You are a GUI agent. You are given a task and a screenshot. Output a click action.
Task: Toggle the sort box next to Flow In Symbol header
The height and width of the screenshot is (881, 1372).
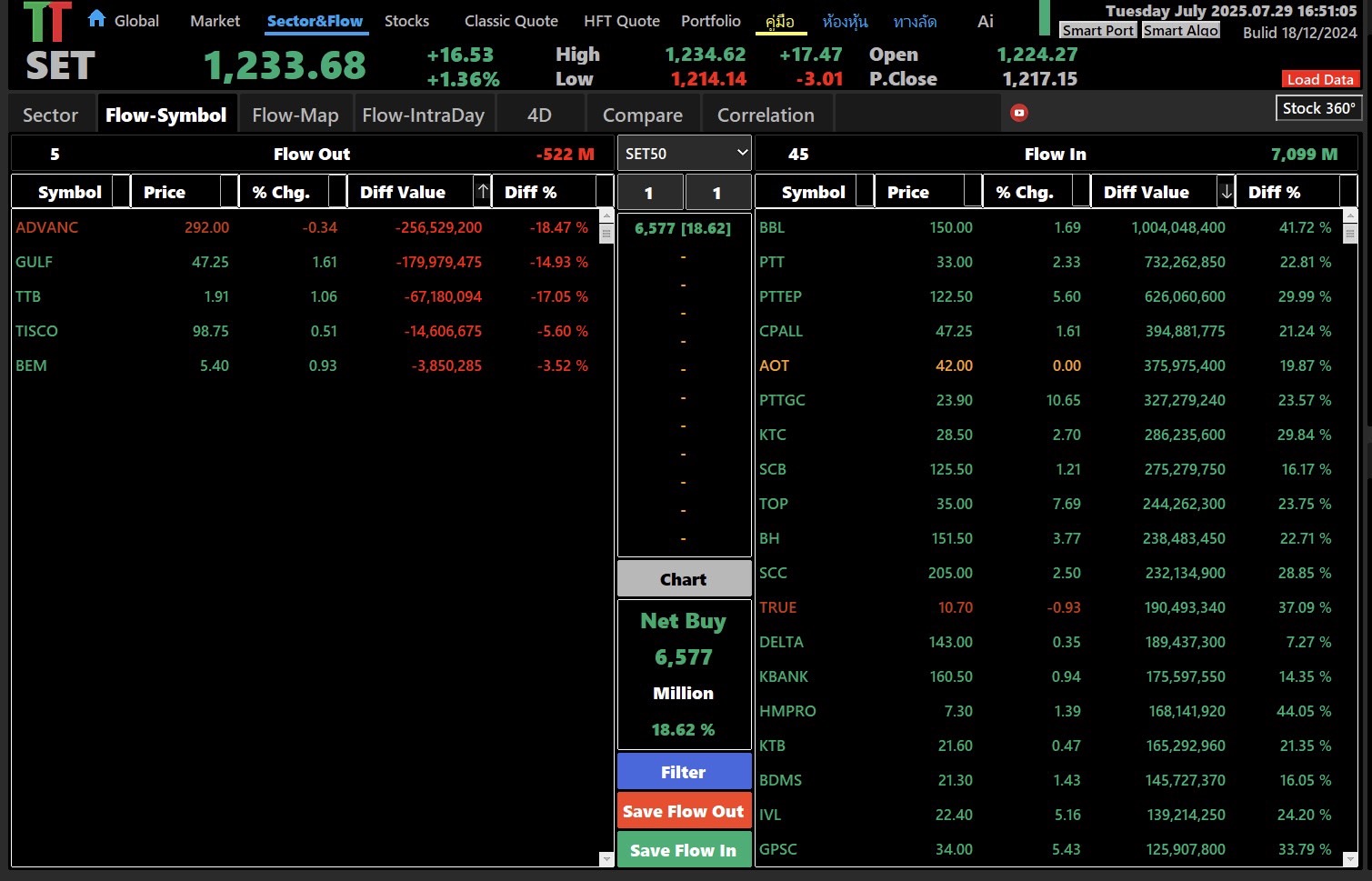tap(865, 192)
